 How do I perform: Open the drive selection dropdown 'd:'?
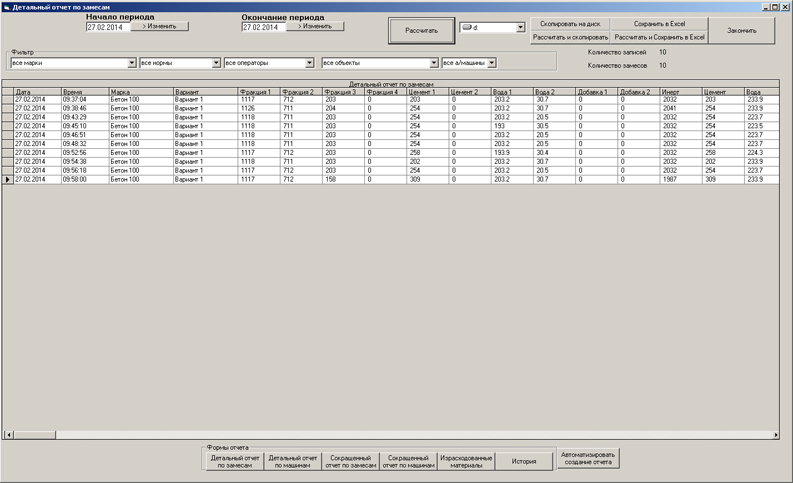point(520,28)
